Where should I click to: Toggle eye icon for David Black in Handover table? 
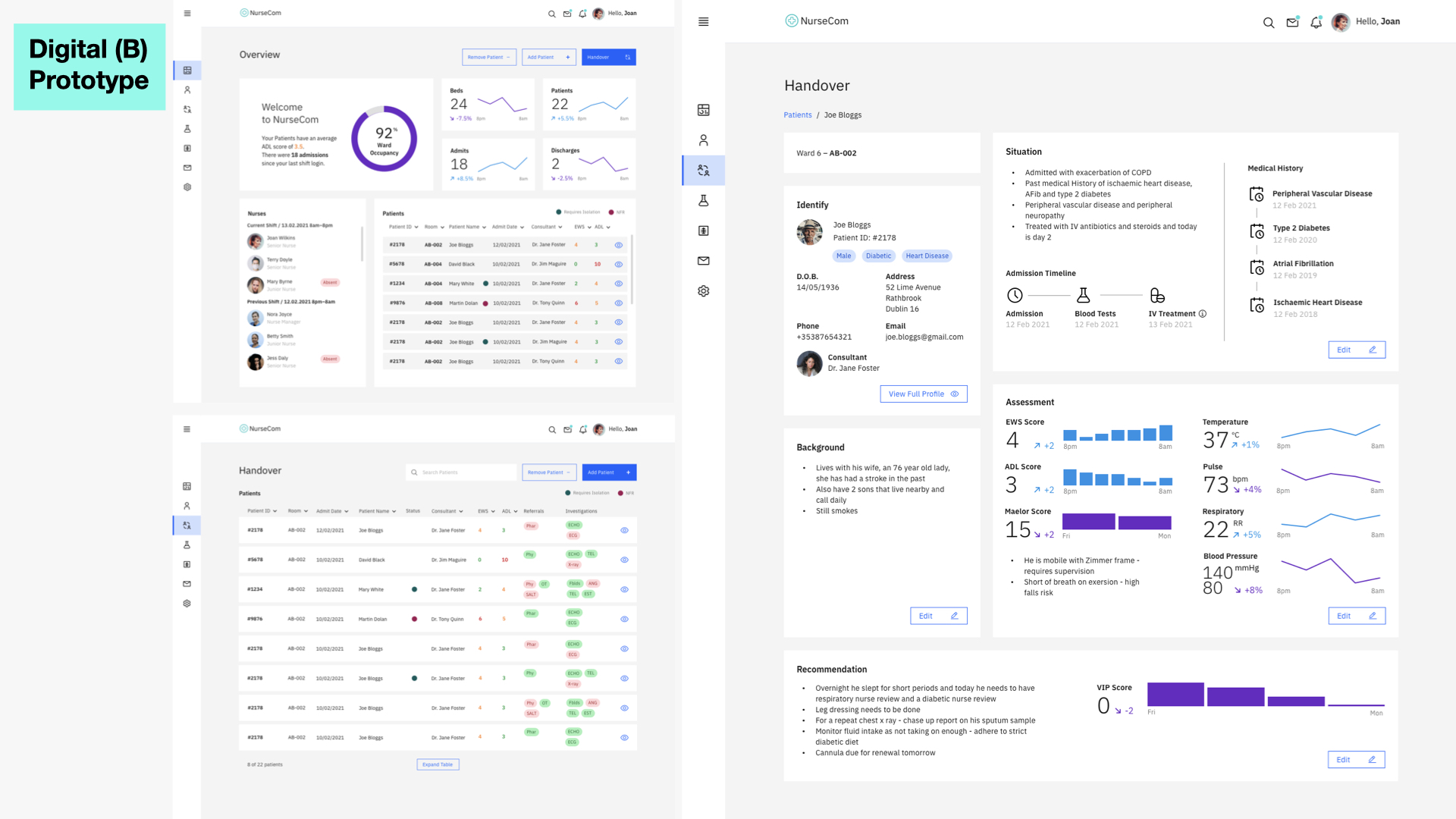tap(624, 560)
